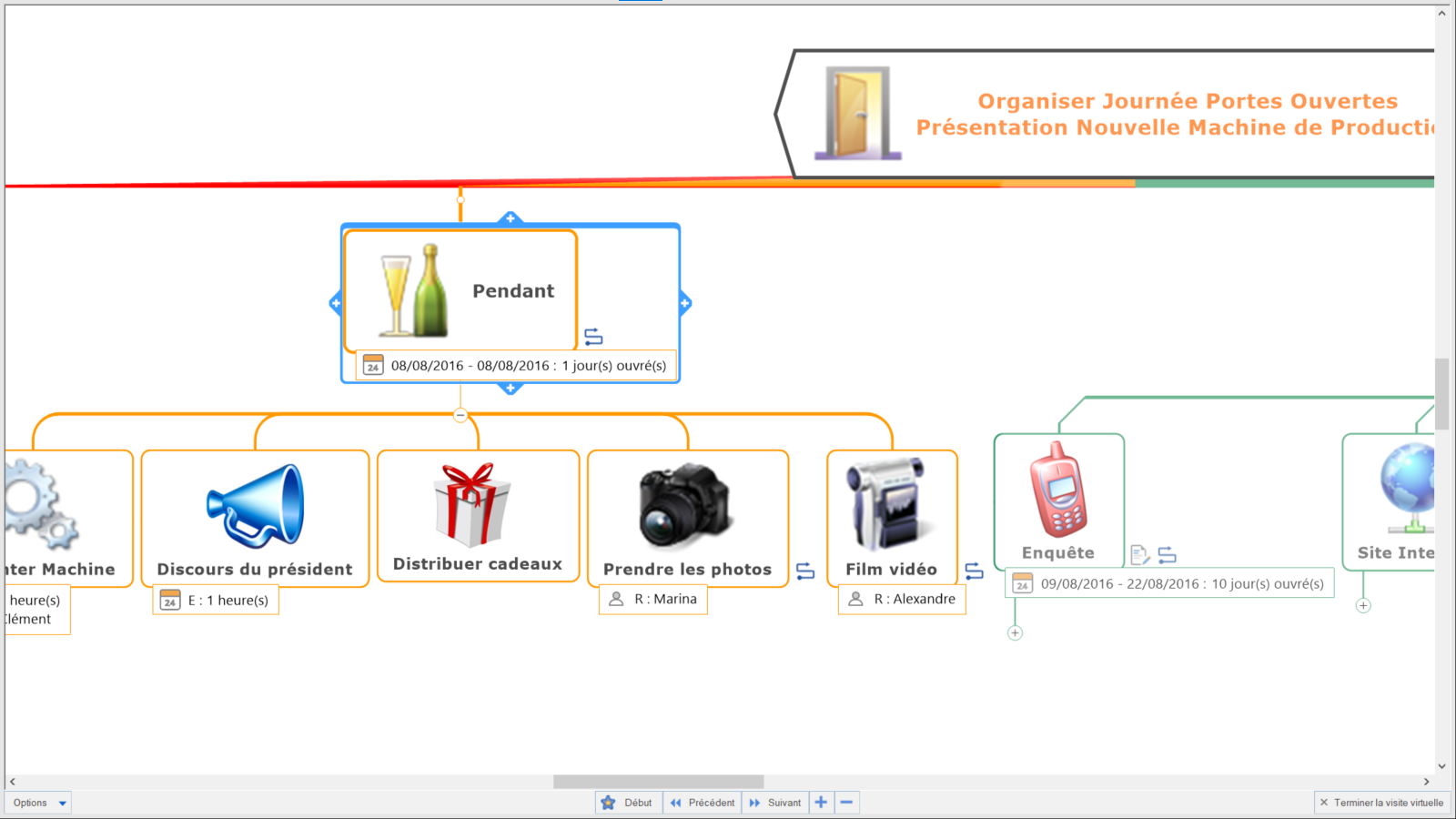Collapse the Pendant subtopics with minus toggle

click(x=460, y=415)
